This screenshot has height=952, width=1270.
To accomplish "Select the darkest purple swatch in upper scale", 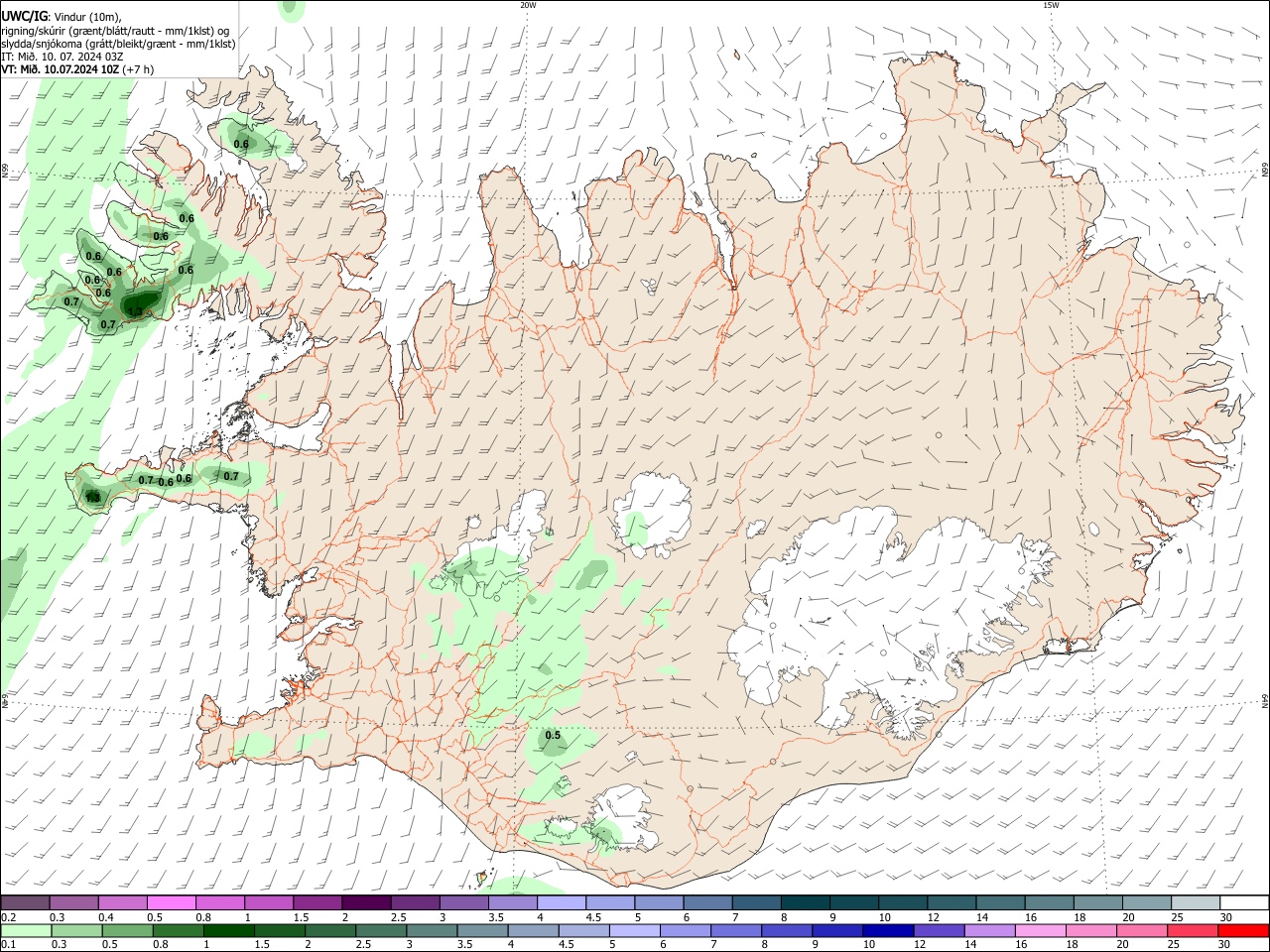I will tap(365, 903).
